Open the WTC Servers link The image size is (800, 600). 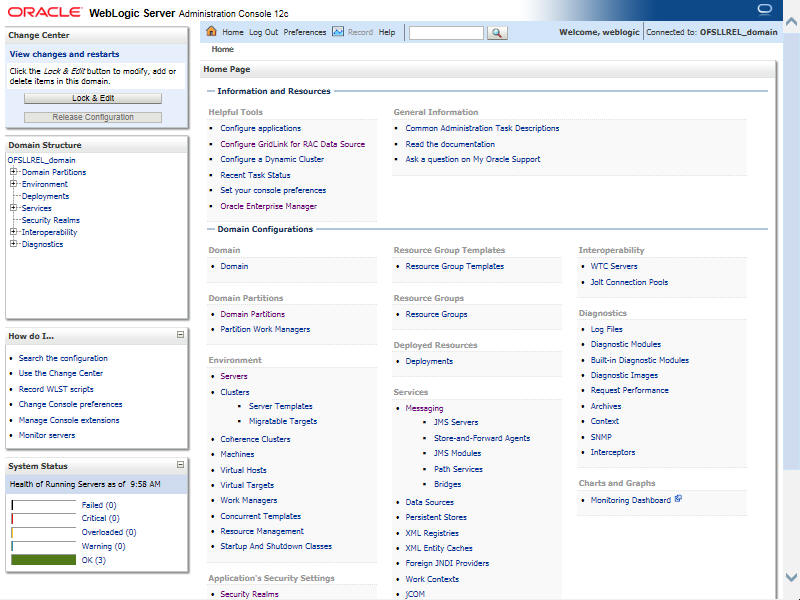614,266
